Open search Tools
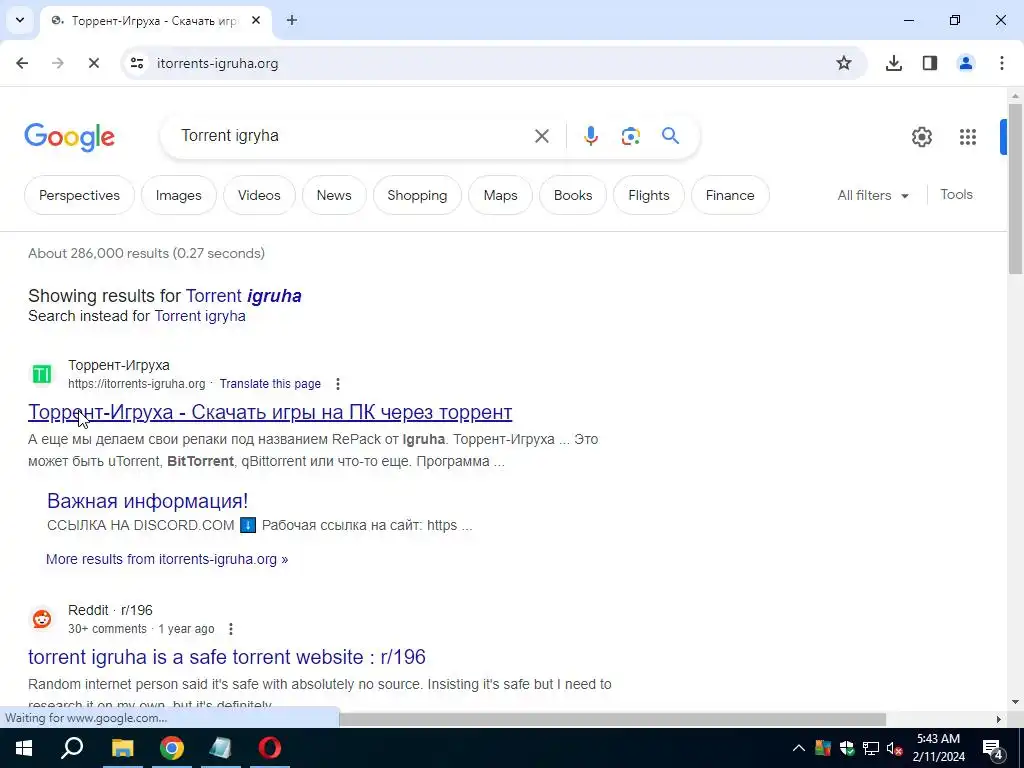The image size is (1024, 768). coord(956,195)
